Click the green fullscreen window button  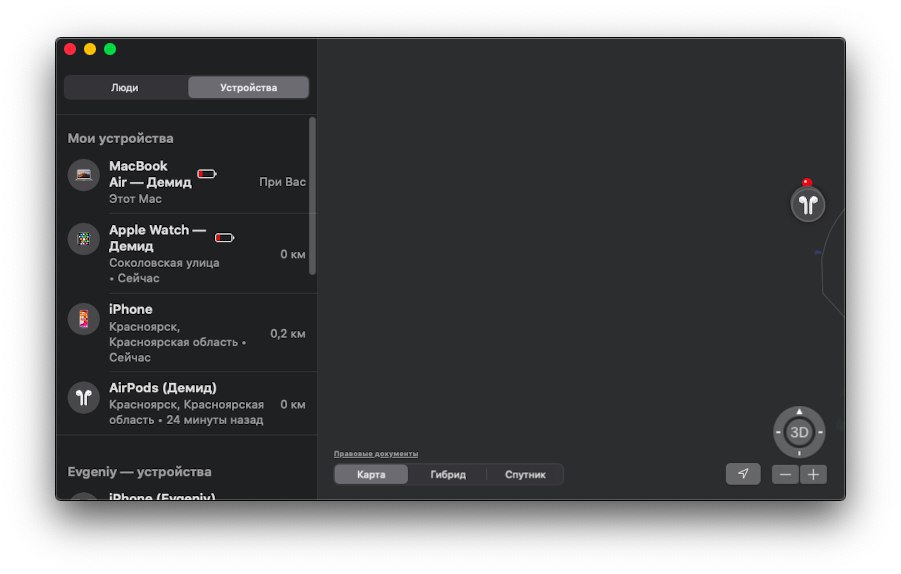pos(110,49)
